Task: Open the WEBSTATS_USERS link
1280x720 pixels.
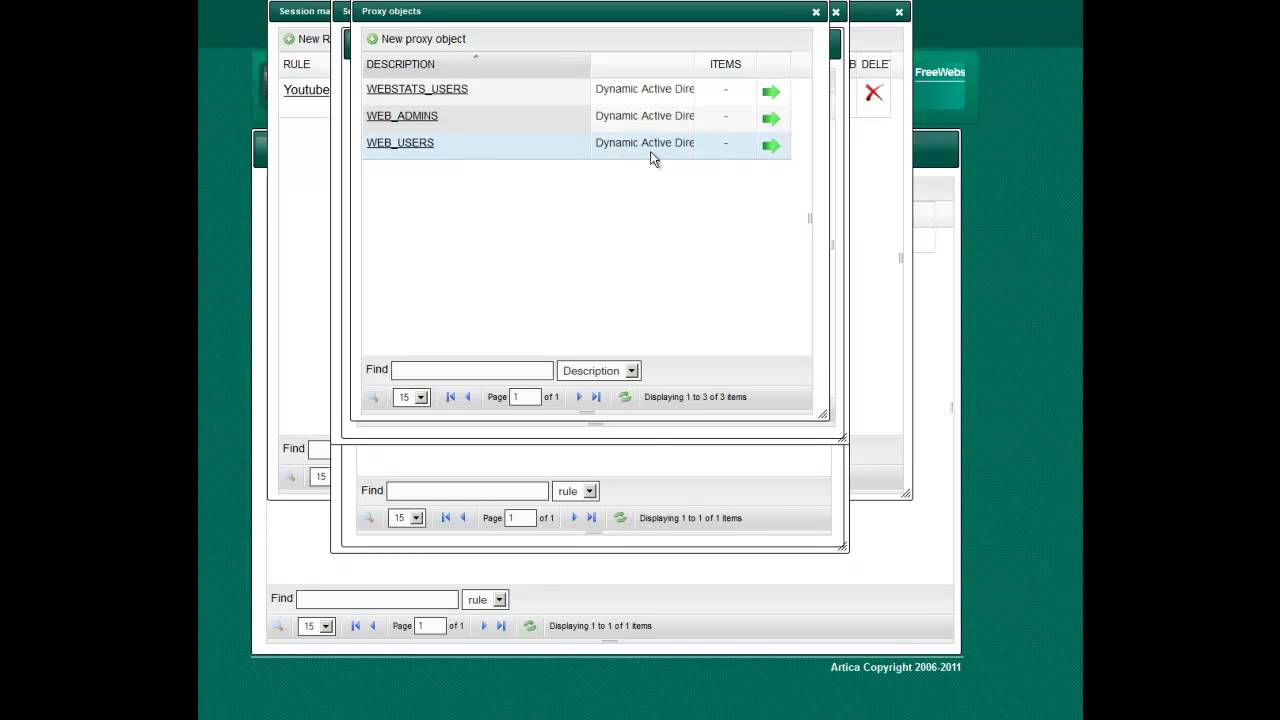Action: [x=417, y=89]
